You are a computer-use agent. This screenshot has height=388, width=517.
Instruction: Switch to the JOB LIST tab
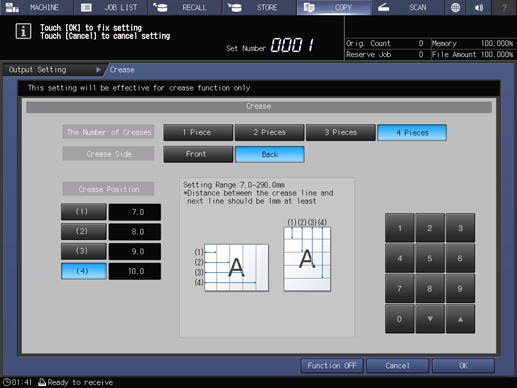pyautogui.click(x=110, y=7)
